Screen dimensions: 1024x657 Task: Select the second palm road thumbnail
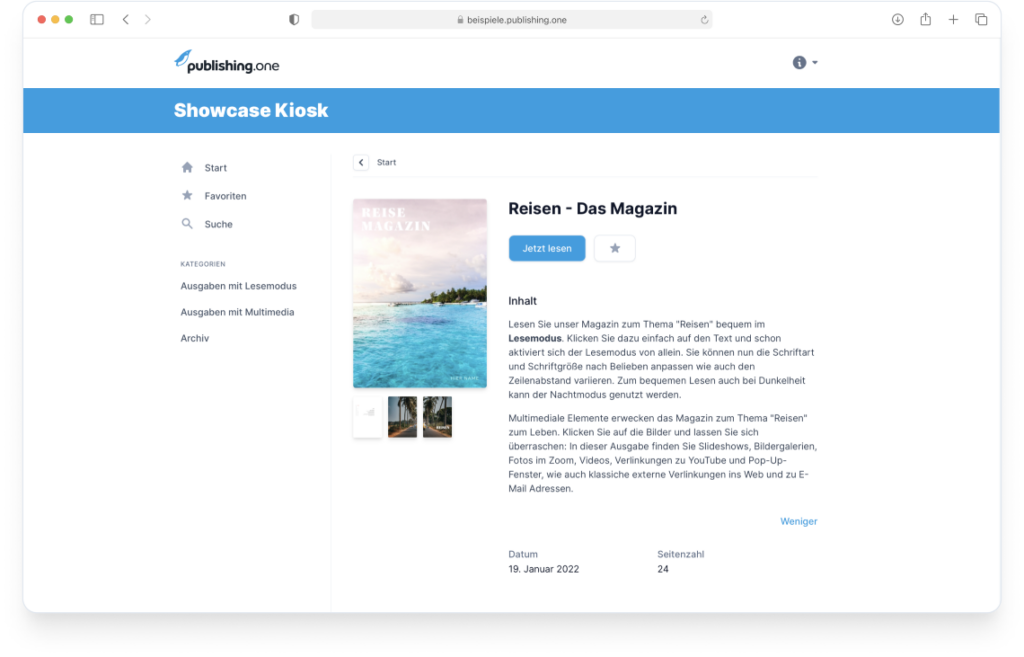402,417
